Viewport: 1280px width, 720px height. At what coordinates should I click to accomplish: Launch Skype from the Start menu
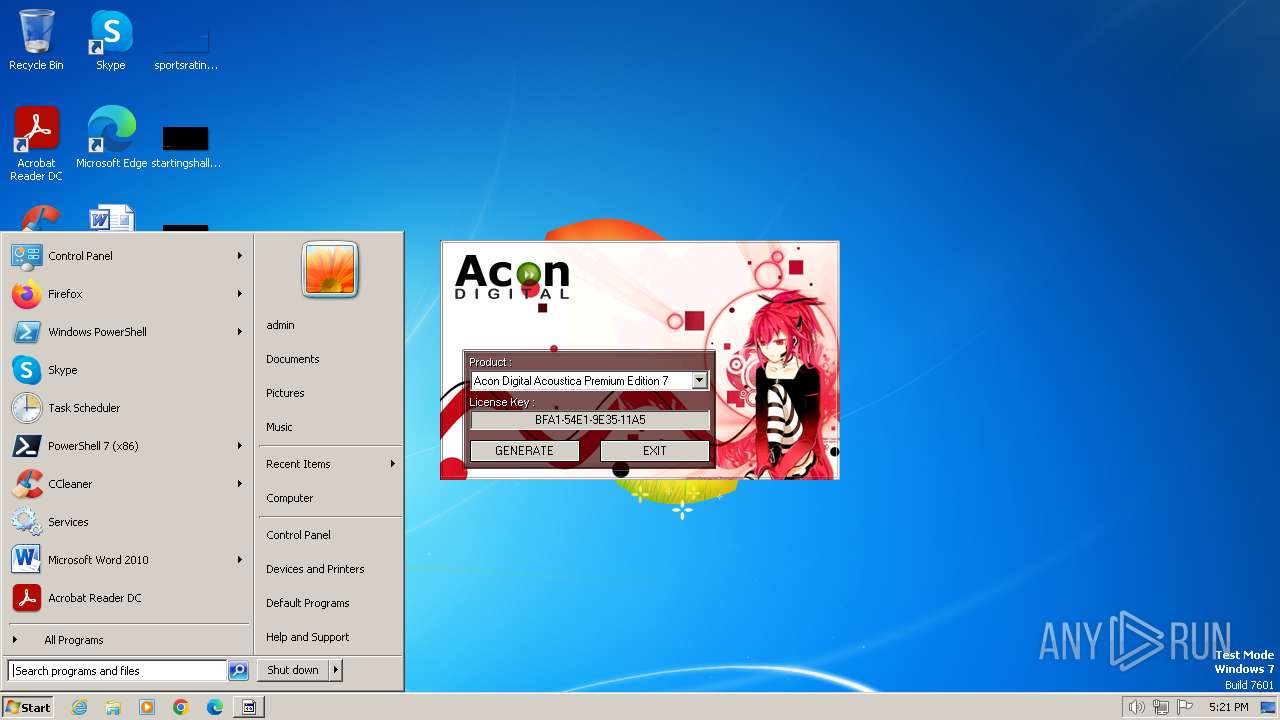tap(127, 370)
